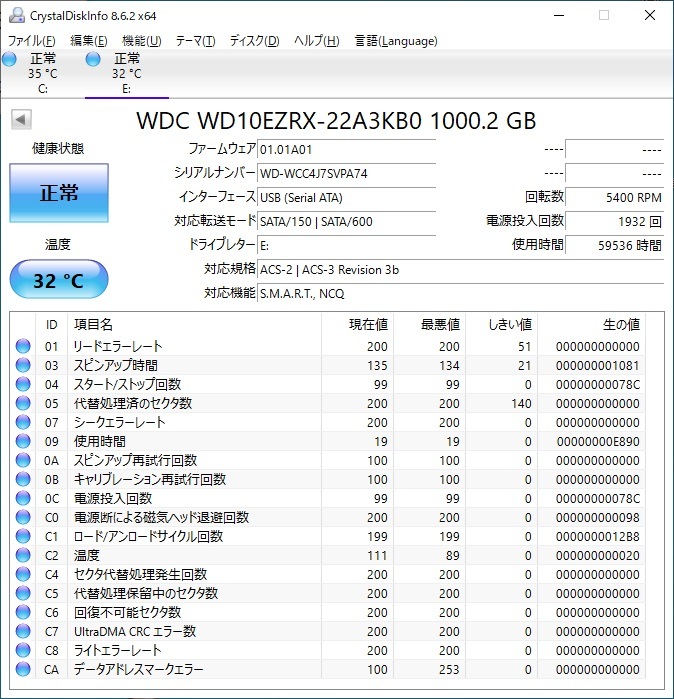The height and width of the screenshot is (699, 674).
Task: Click power on count value 1932 回
Action: pyautogui.click(x=614, y=222)
